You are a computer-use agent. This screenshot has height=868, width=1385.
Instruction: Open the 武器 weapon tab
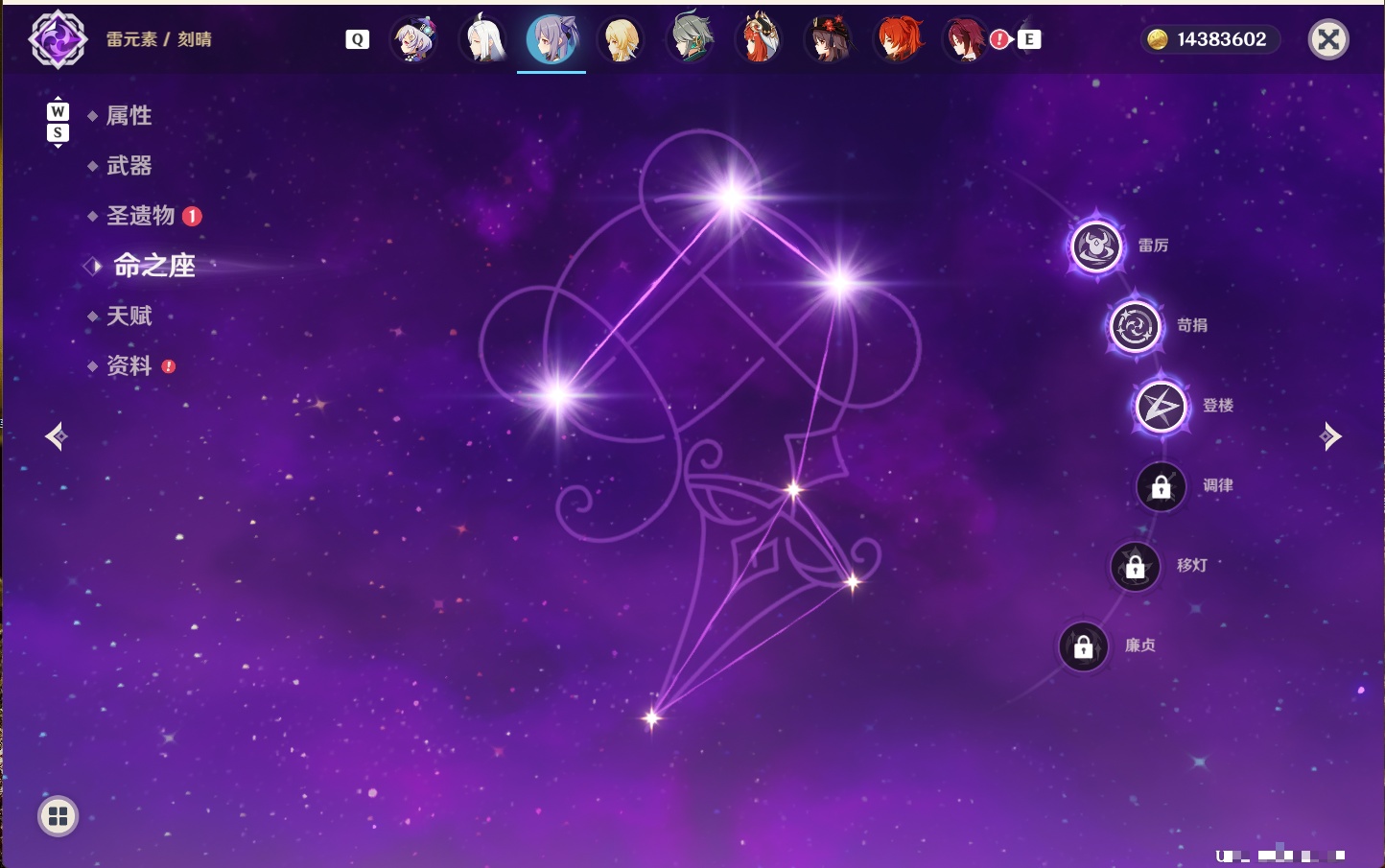(x=129, y=166)
